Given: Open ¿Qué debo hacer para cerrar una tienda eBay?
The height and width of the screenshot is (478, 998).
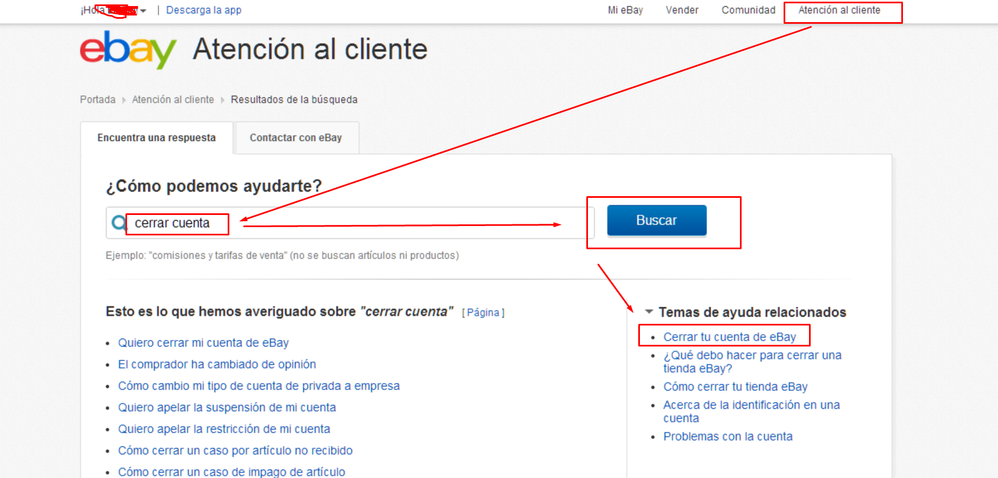Looking at the screenshot, I should pyautogui.click(x=752, y=362).
